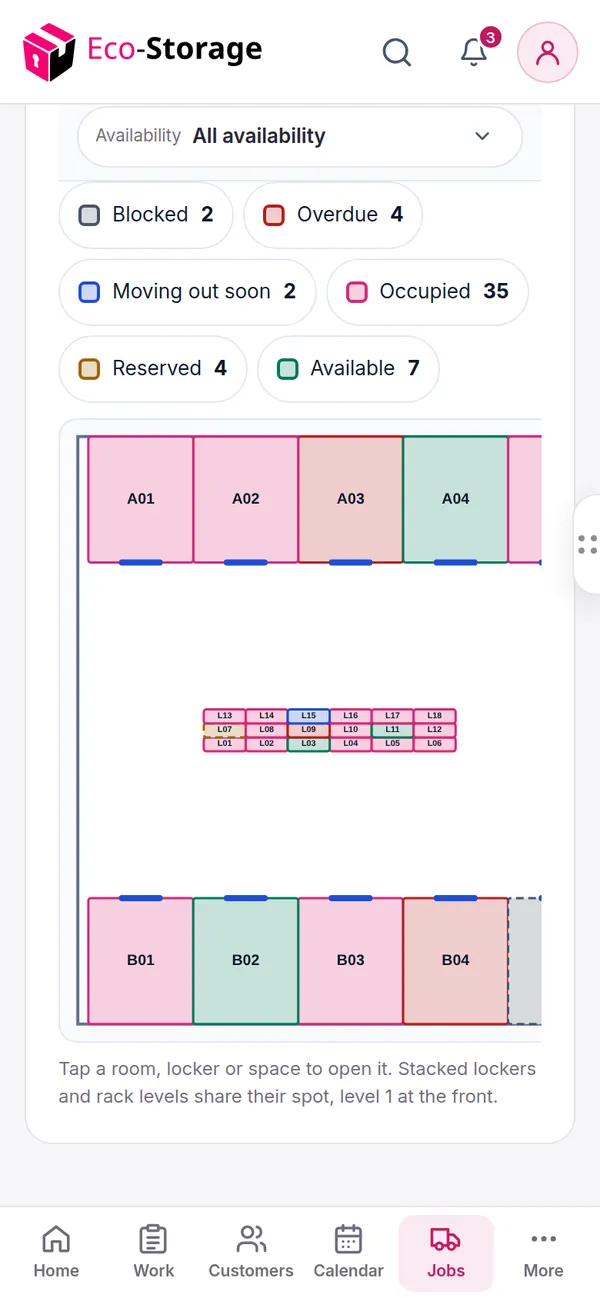Toggle the Overdue filter chip
The width and height of the screenshot is (600, 1298).
[333, 214]
